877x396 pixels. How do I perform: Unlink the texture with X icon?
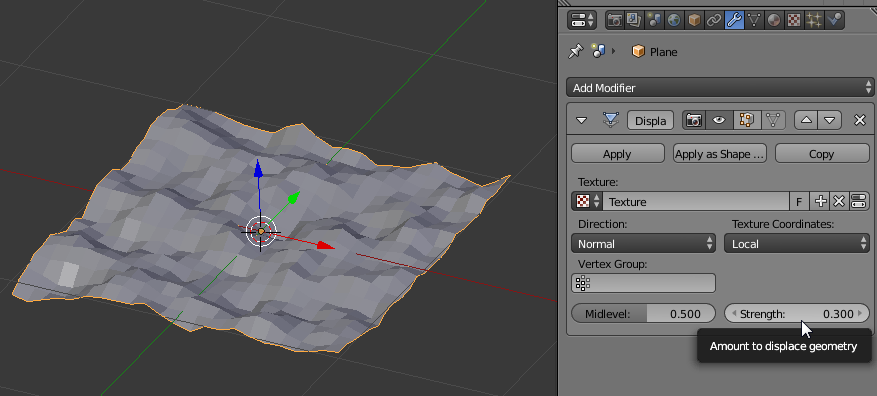[x=839, y=201]
